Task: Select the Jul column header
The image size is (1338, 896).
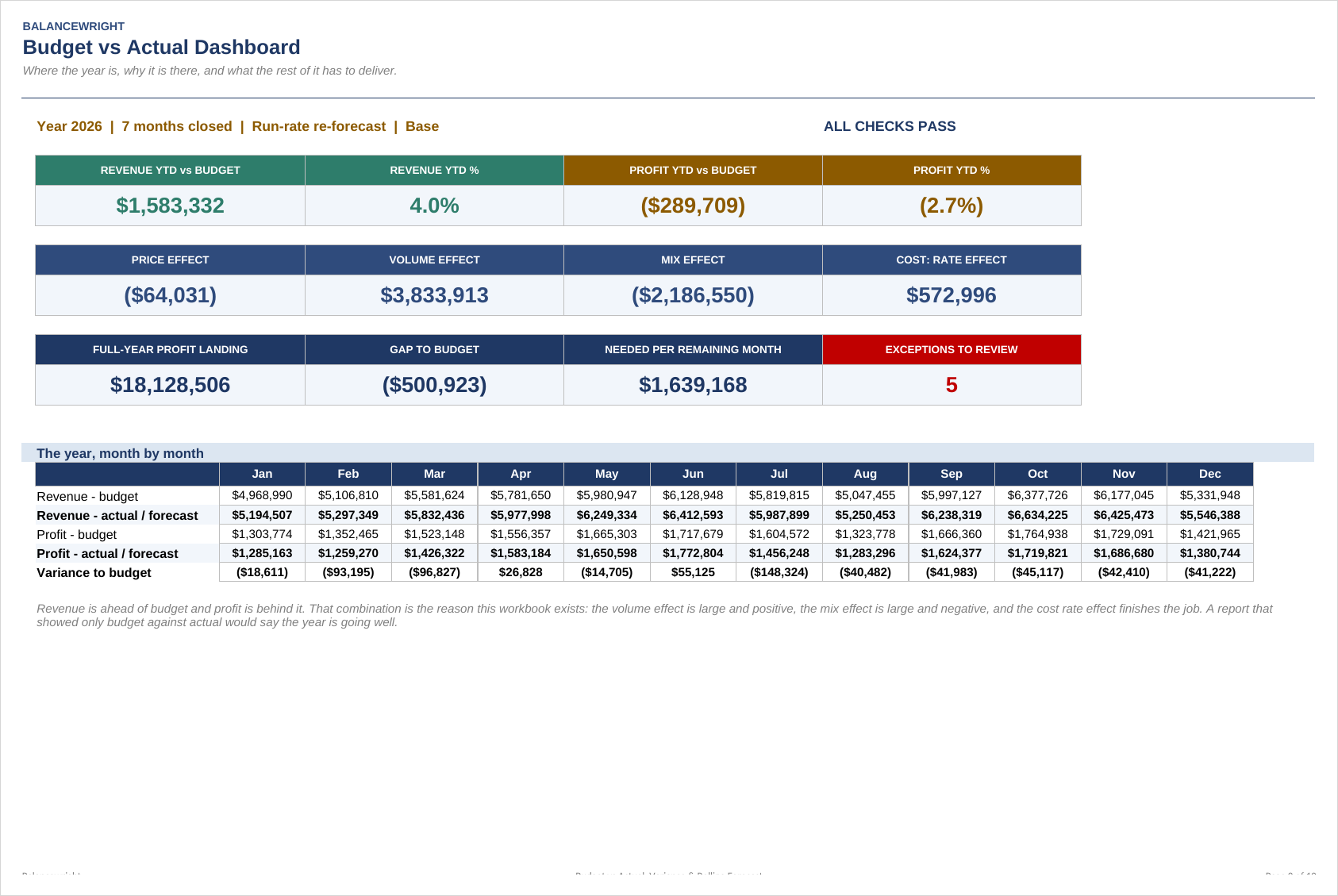Action: click(x=779, y=474)
